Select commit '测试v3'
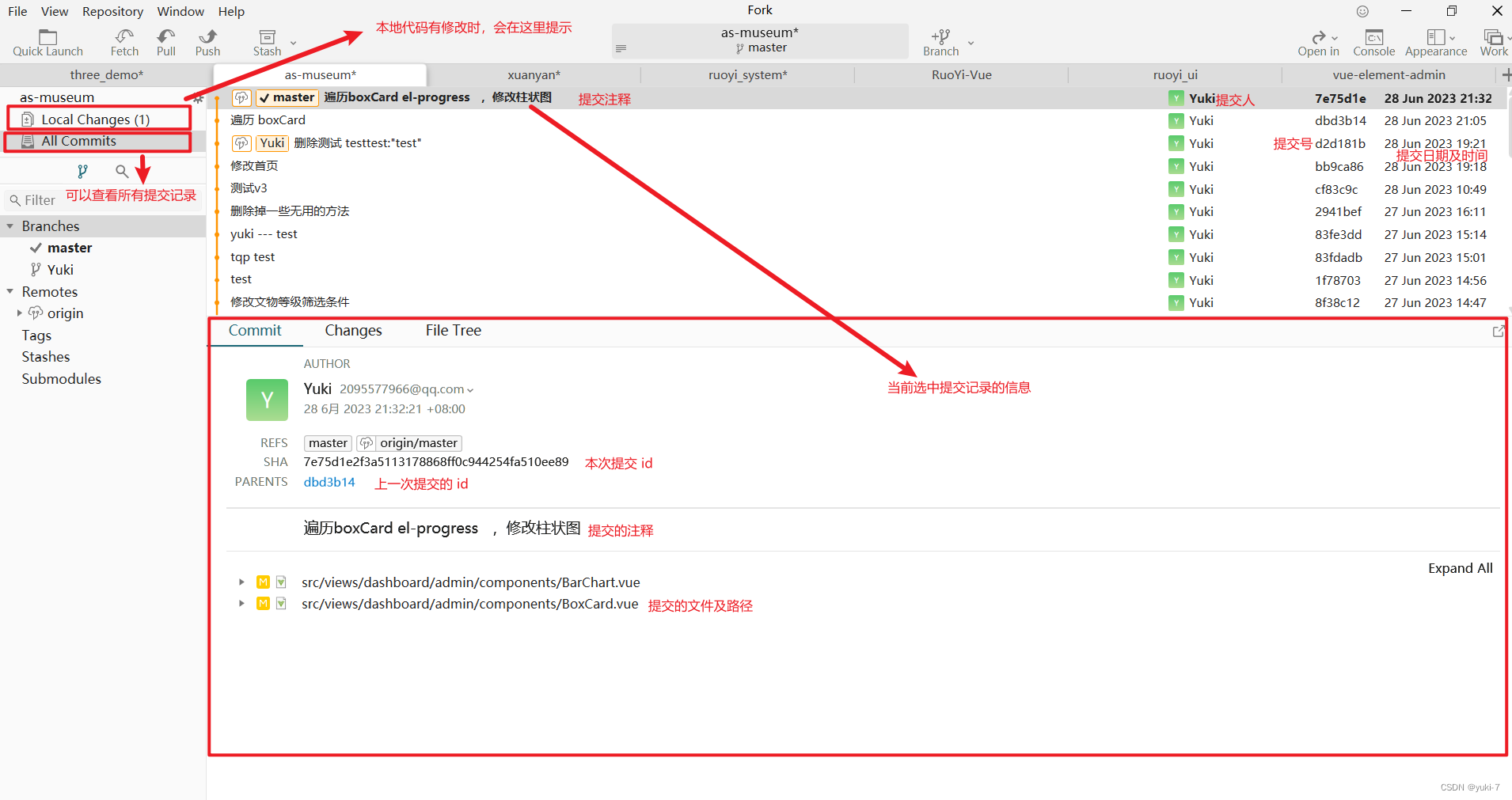The height and width of the screenshot is (800, 1512). tap(249, 188)
